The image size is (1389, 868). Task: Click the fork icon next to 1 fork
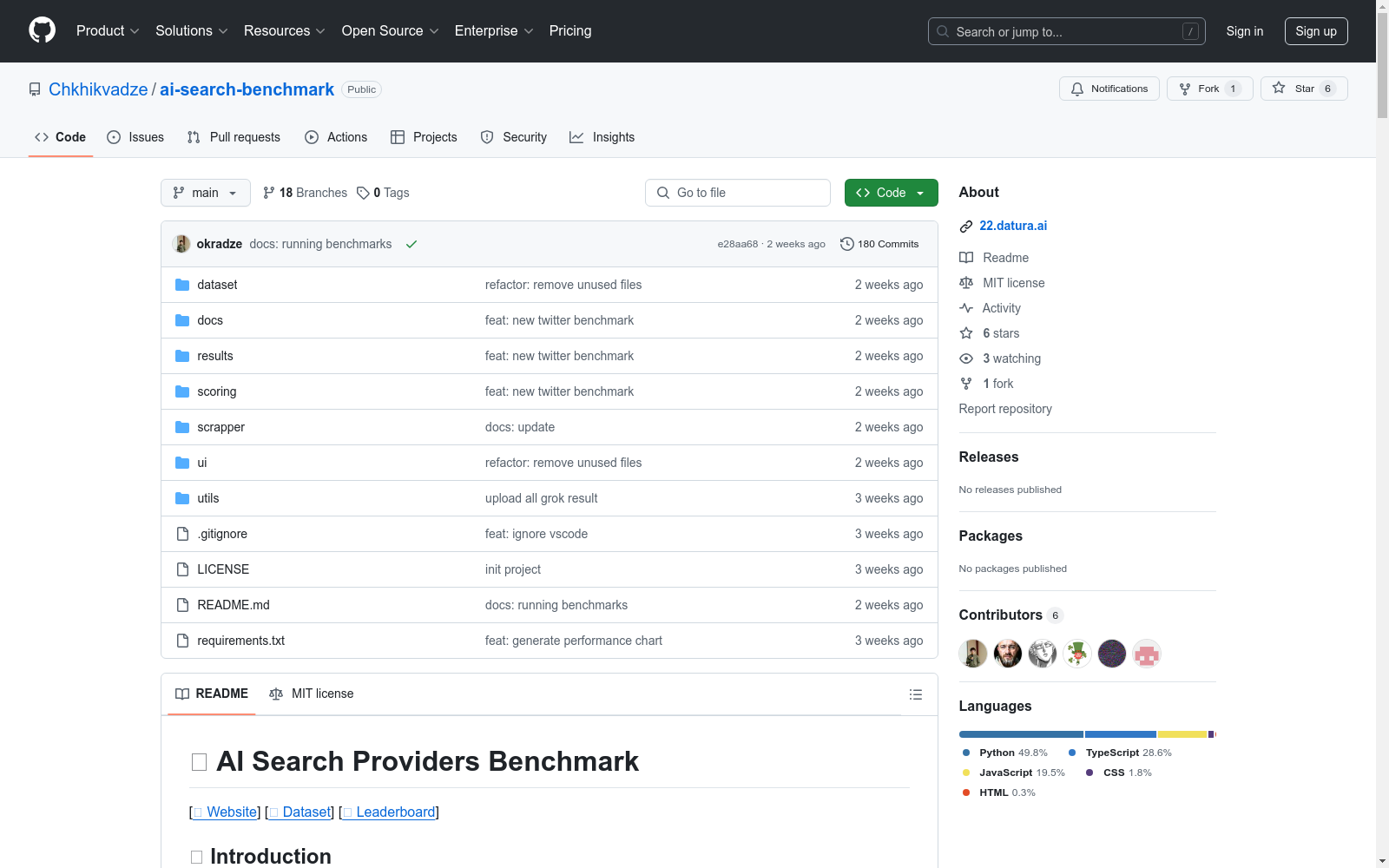tap(966, 384)
